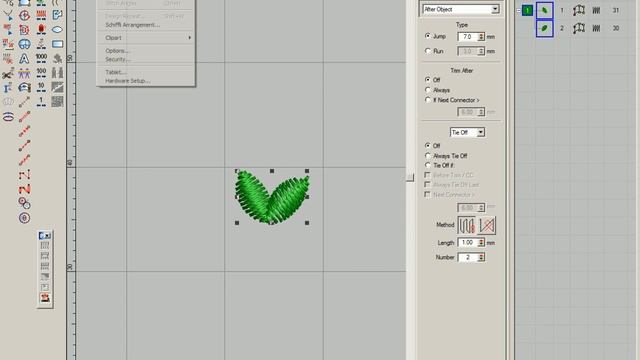The width and height of the screenshot is (640, 360).
Task: Choose the second crossed tie-off Method icon
Action: pos(487,225)
